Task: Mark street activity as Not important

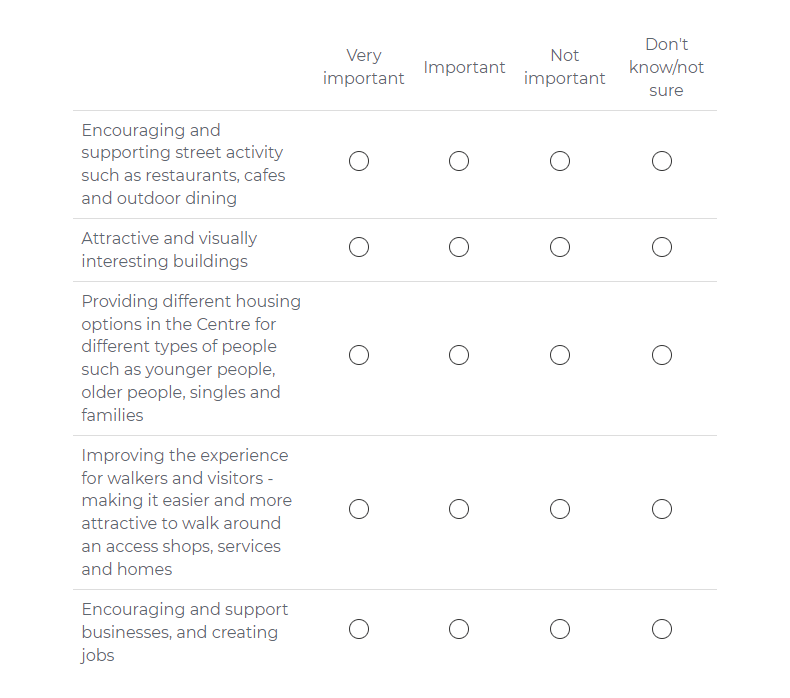Action: (560, 161)
